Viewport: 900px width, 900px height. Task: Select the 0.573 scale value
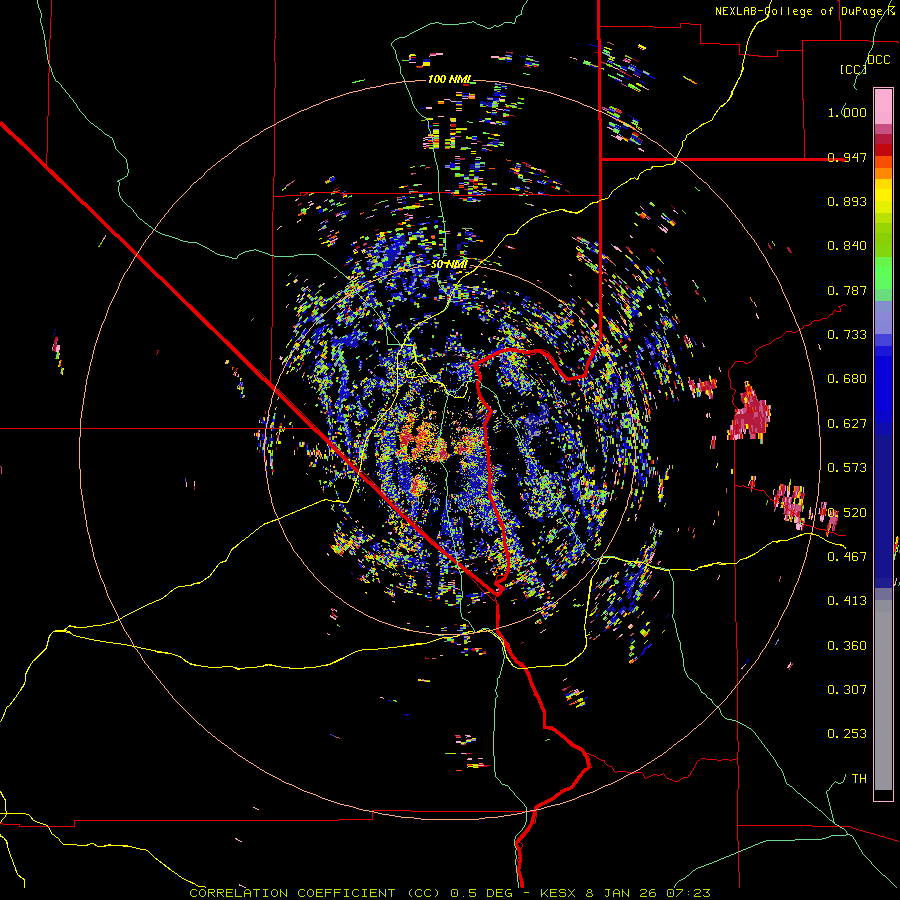pos(847,468)
